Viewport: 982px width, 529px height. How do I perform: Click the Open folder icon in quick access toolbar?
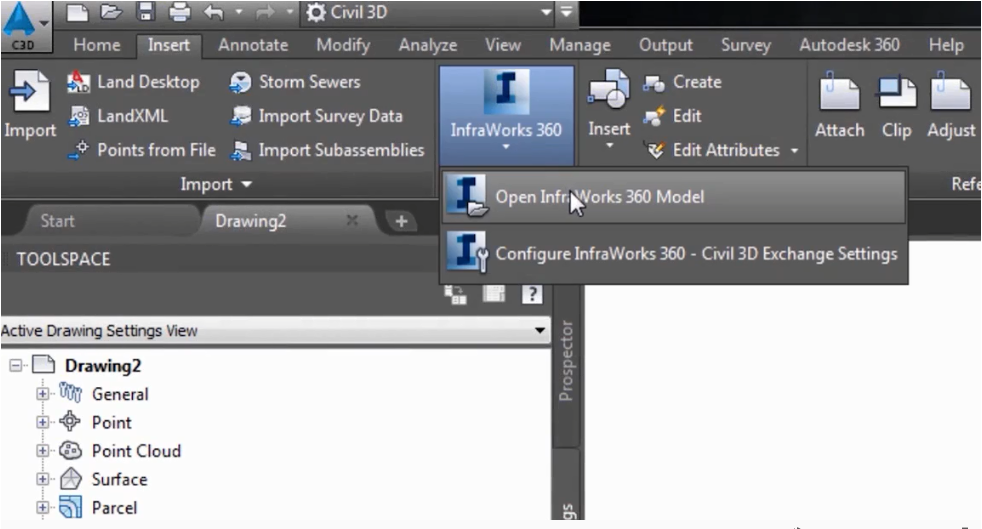tap(111, 12)
